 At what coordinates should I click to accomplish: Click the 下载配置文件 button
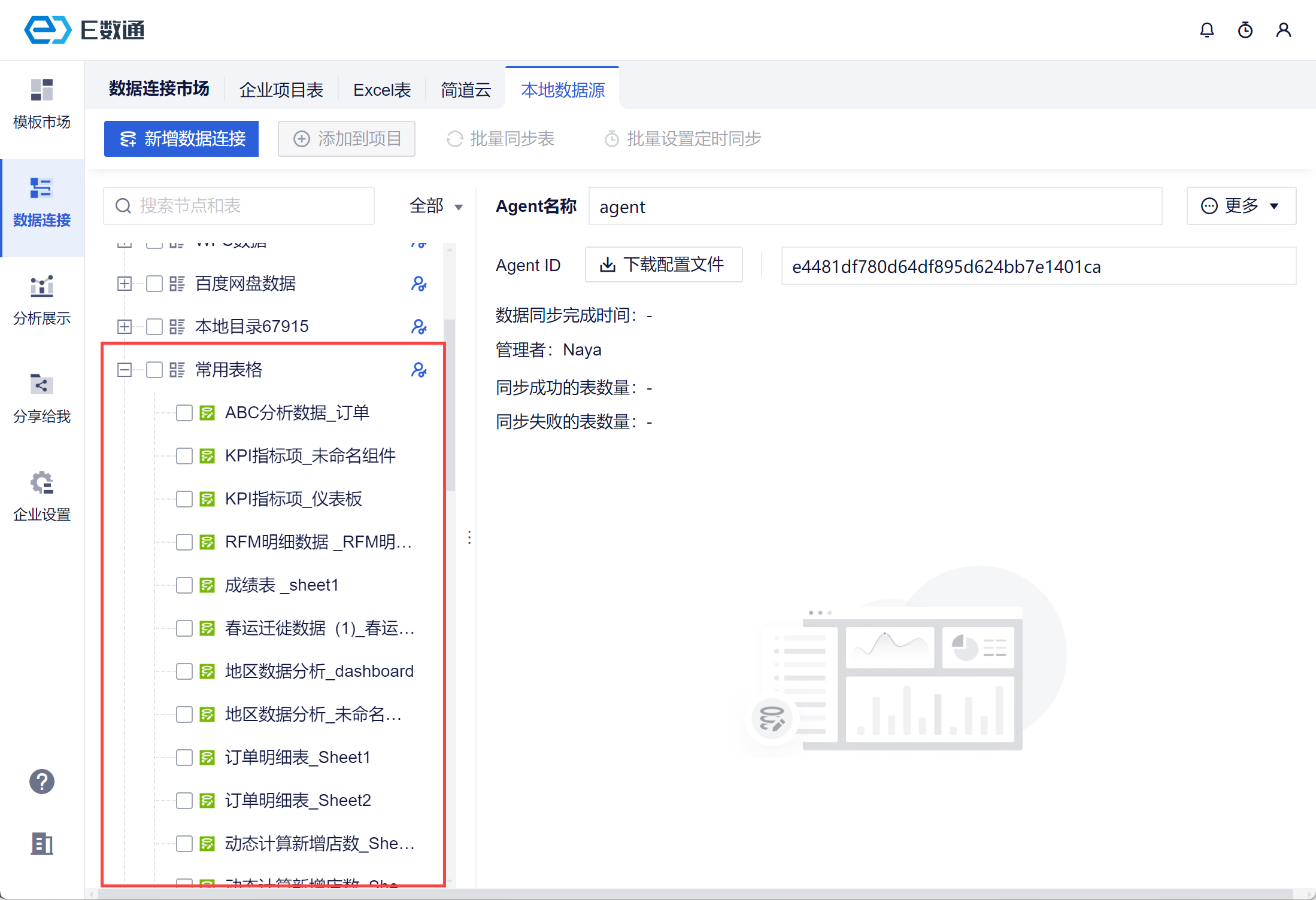[663, 264]
